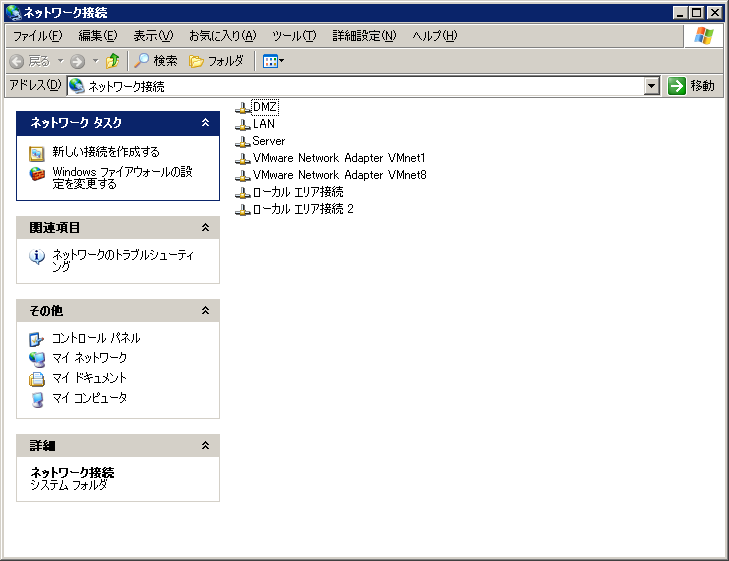Viewport: 729px width, 561px height.
Task: Click VMware Network Adapter VMnet1 icon
Action: click(x=242, y=158)
